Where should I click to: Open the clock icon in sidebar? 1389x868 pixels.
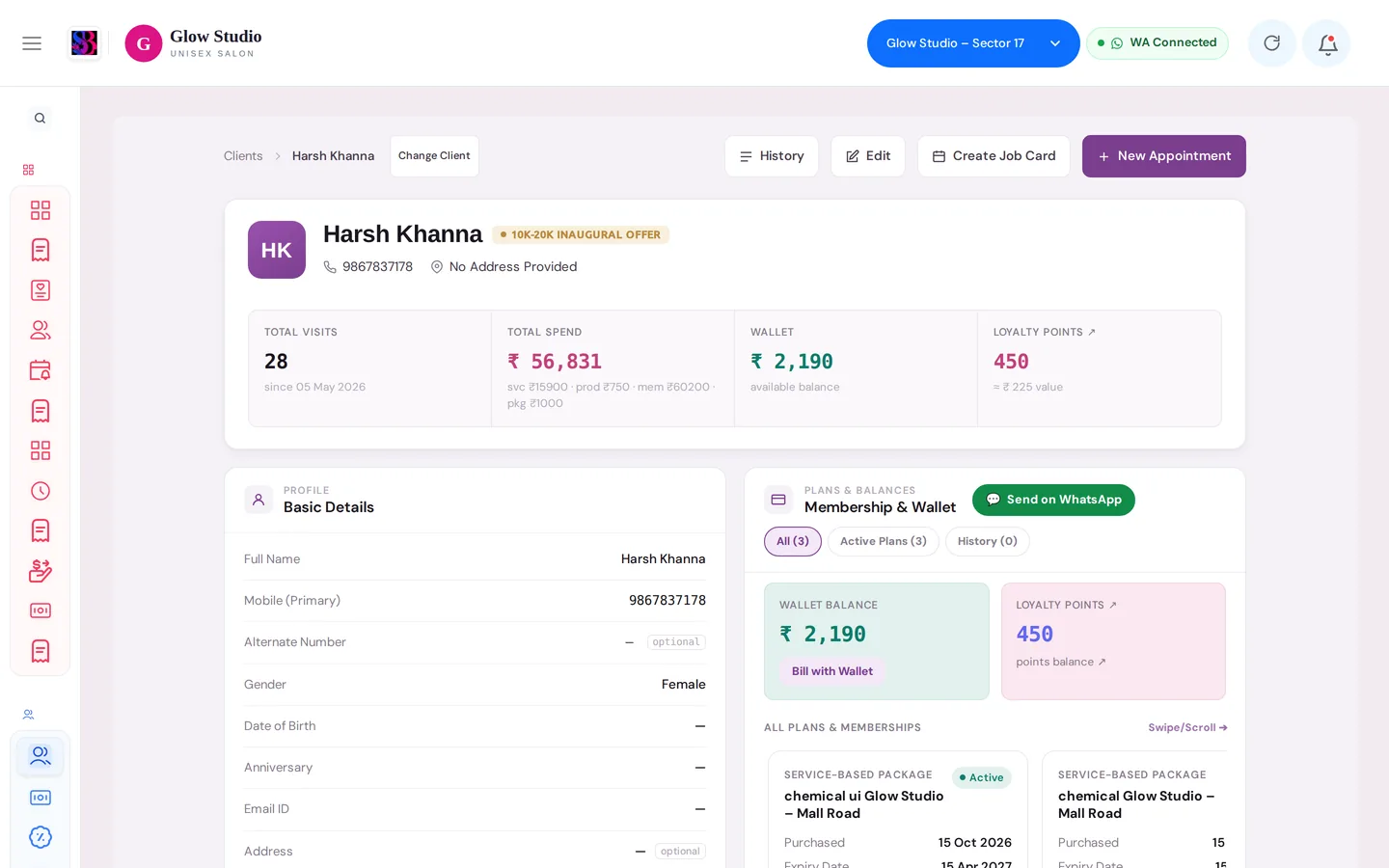point(41,491)
